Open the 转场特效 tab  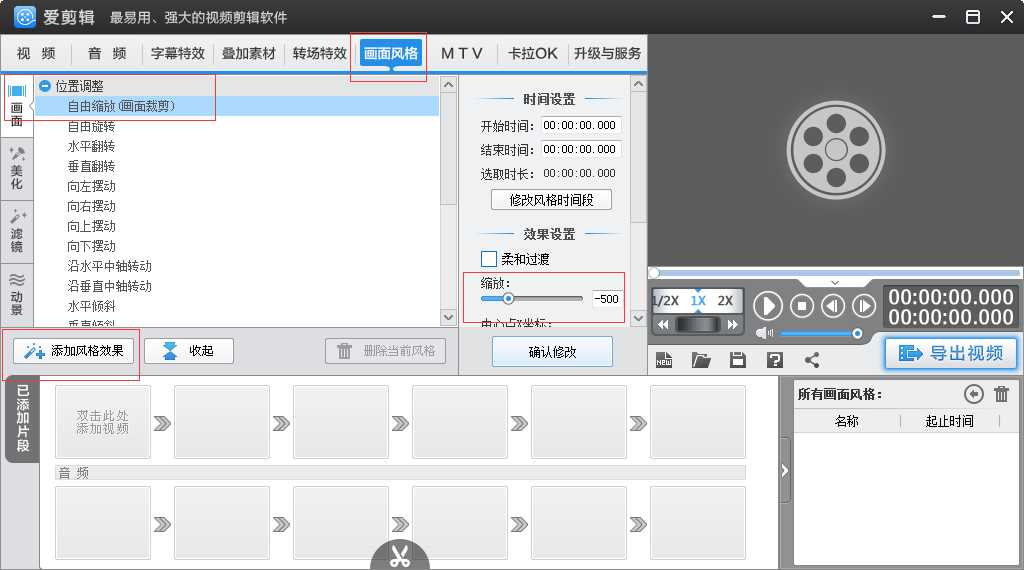(319, 53)
